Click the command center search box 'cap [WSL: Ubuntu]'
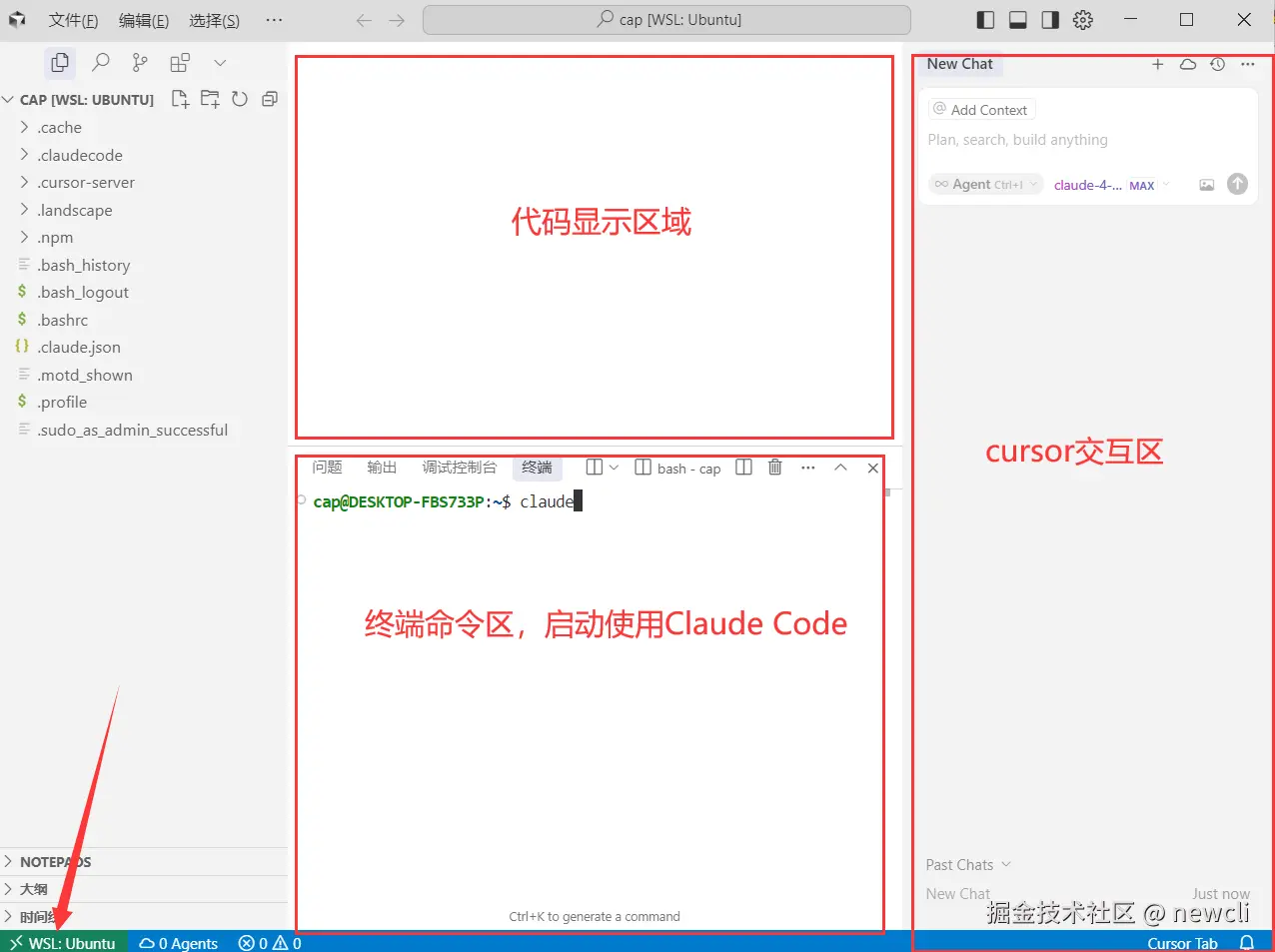Viewport: 1275px width, 952px height. tap(666, 20)
